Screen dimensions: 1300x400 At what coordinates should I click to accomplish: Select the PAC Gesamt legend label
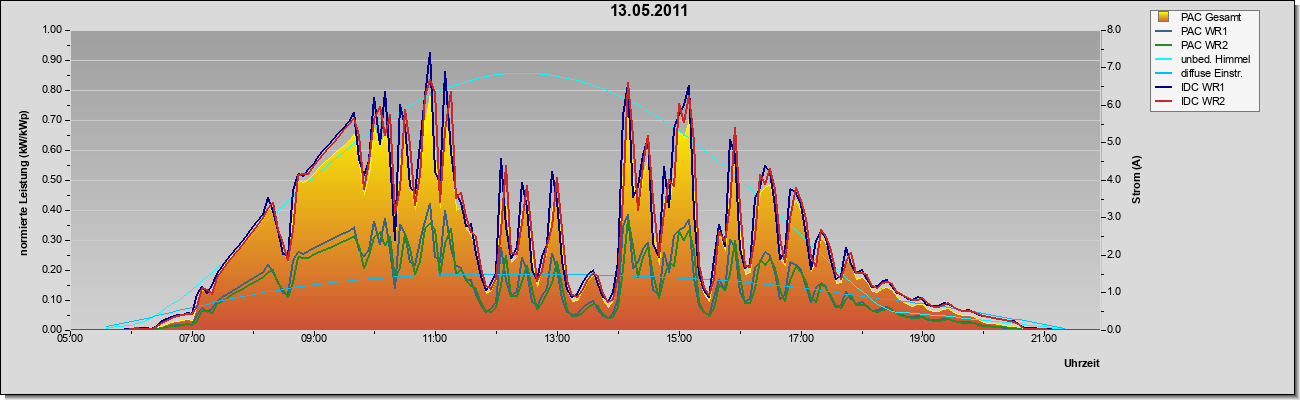[x=1213, y=17]
